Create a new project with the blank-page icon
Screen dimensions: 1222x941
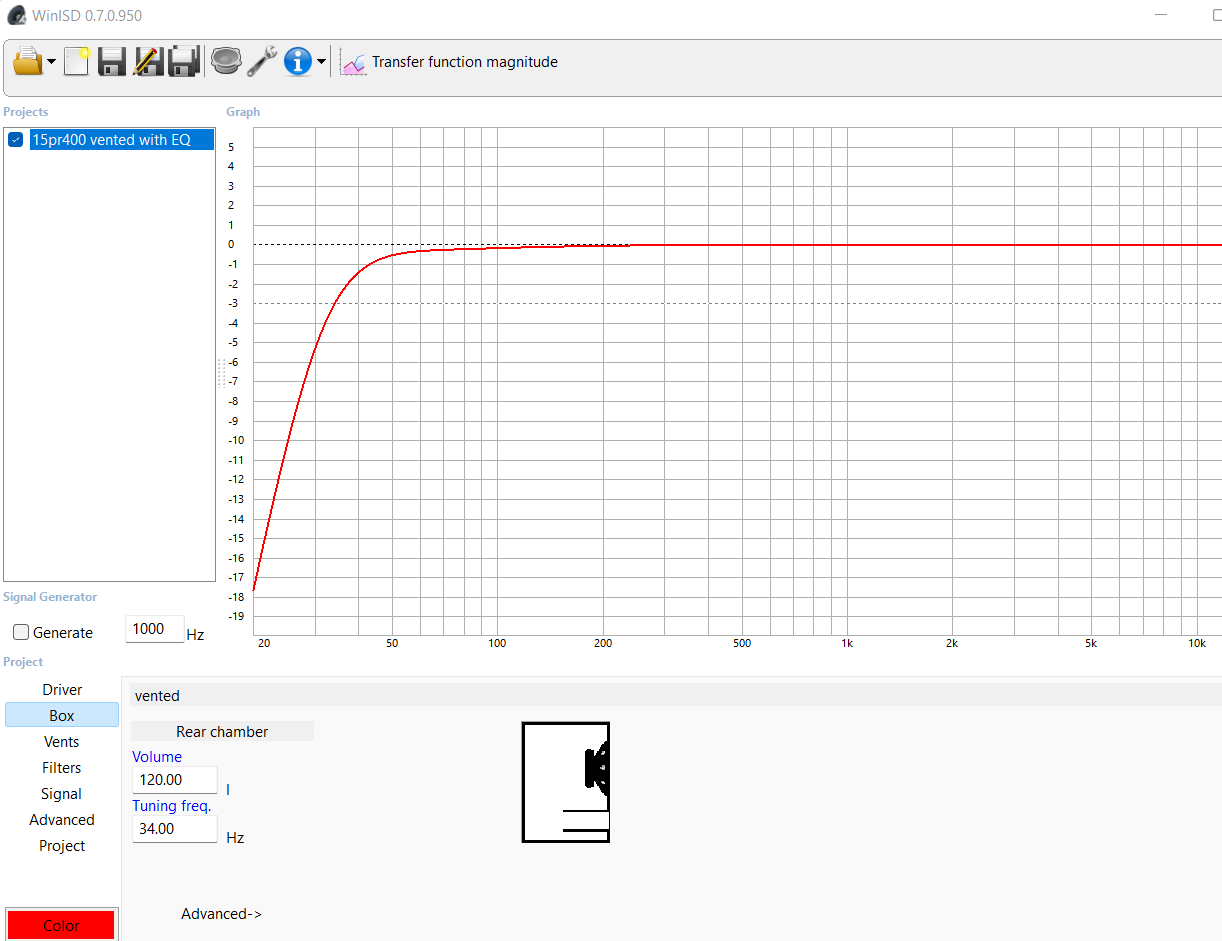77,62
